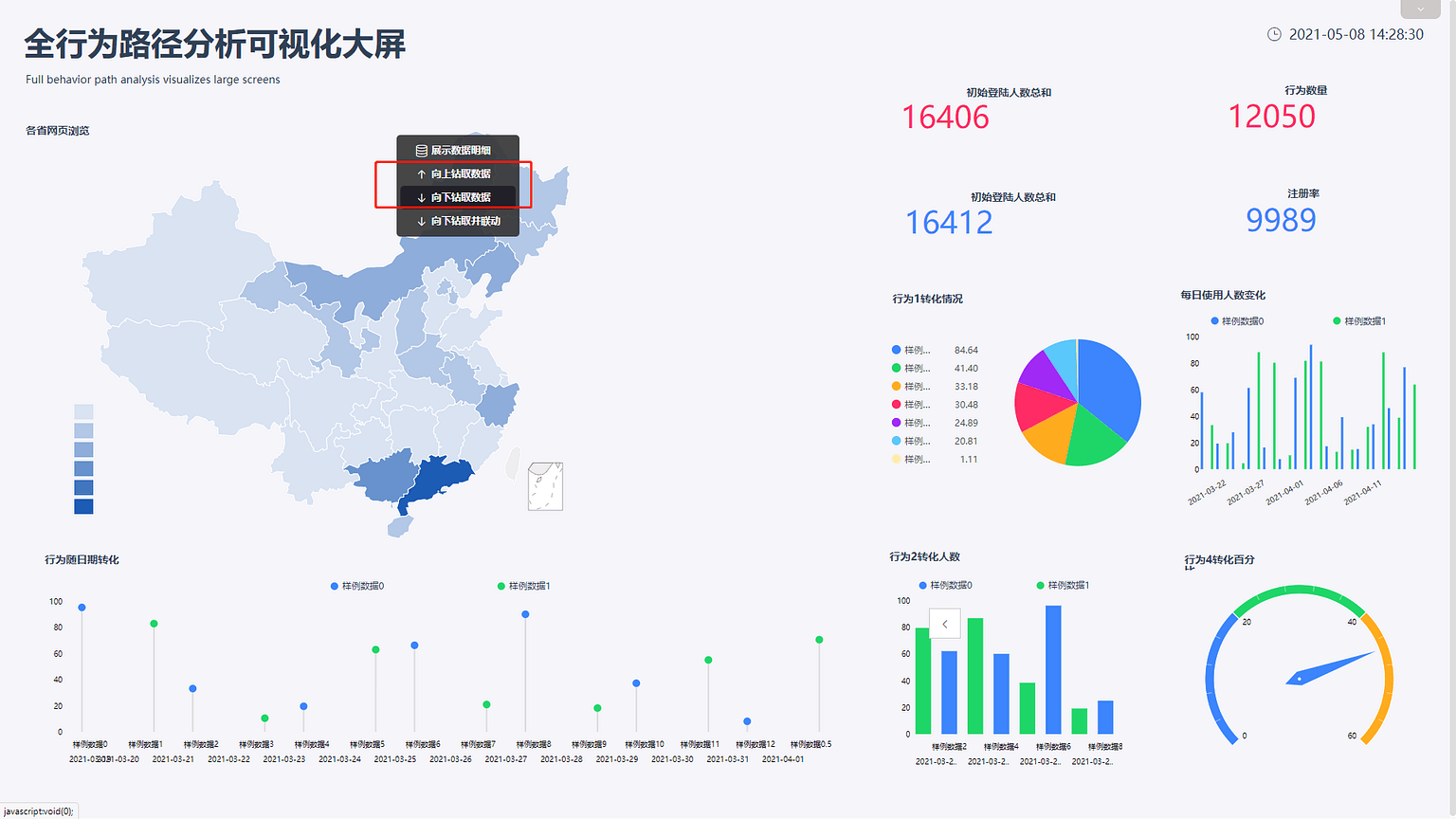
Task: Click the blue bar above 样例数据8 in 行为2转化人数
Action: coord(1105,718)
